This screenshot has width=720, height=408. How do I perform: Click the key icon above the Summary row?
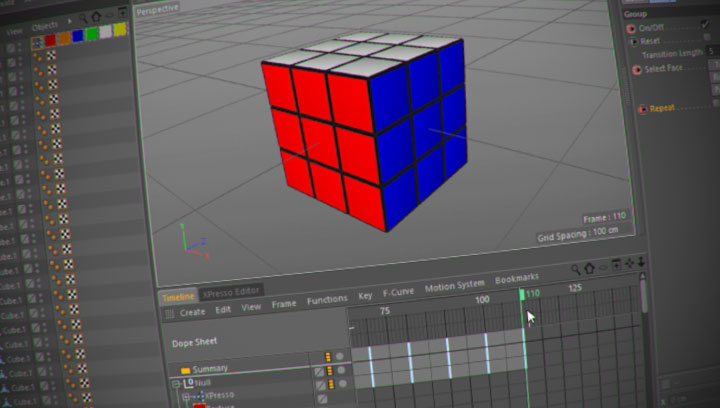(x=328, y=357)
